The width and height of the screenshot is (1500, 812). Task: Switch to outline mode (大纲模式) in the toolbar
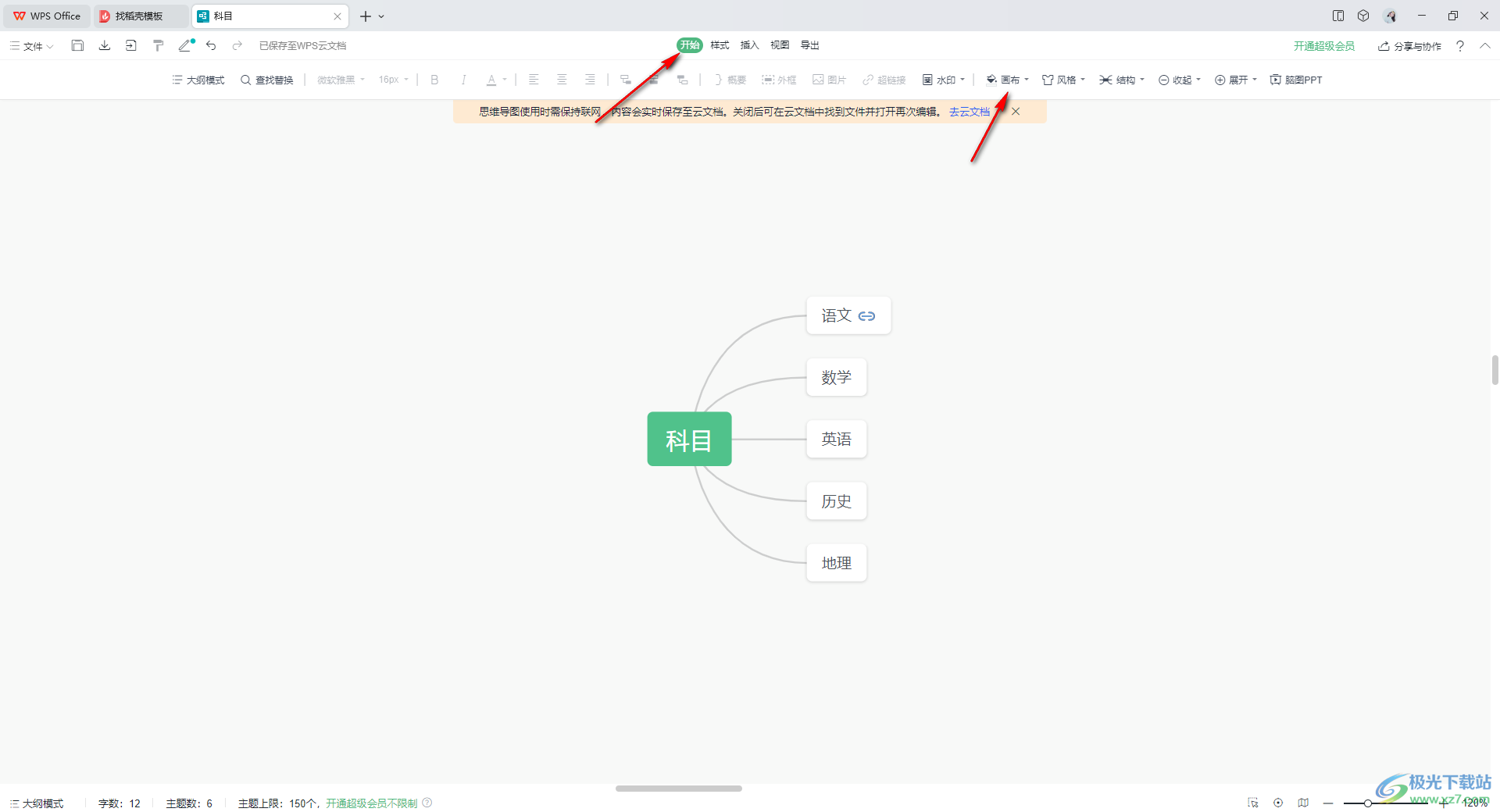(198, 80)
